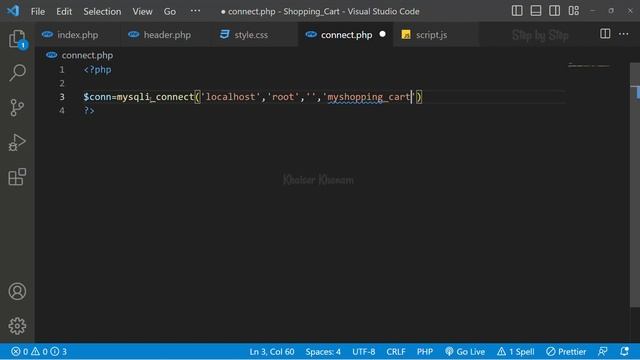Split the editor to the right

pyautogui.click(x=605, y=34)
